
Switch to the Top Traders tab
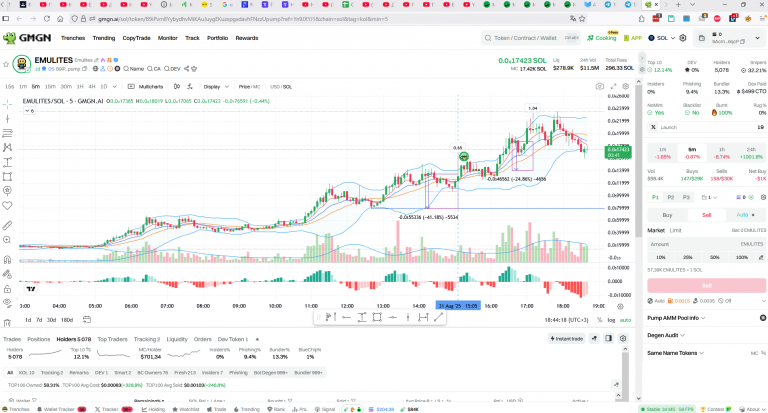pyautogui.click(x=112, y=339)
